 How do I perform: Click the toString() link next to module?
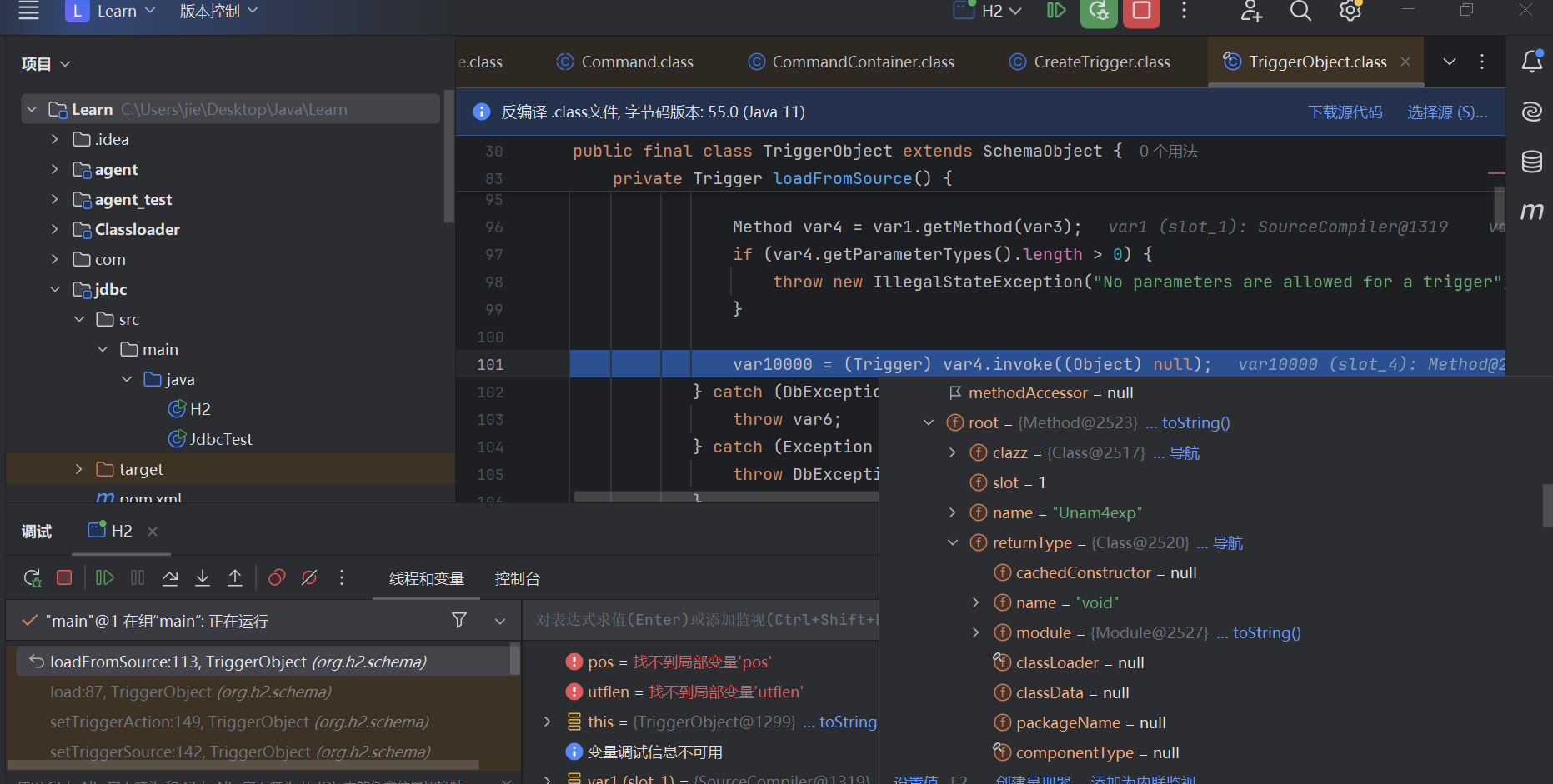click(x=1266, y=632)
